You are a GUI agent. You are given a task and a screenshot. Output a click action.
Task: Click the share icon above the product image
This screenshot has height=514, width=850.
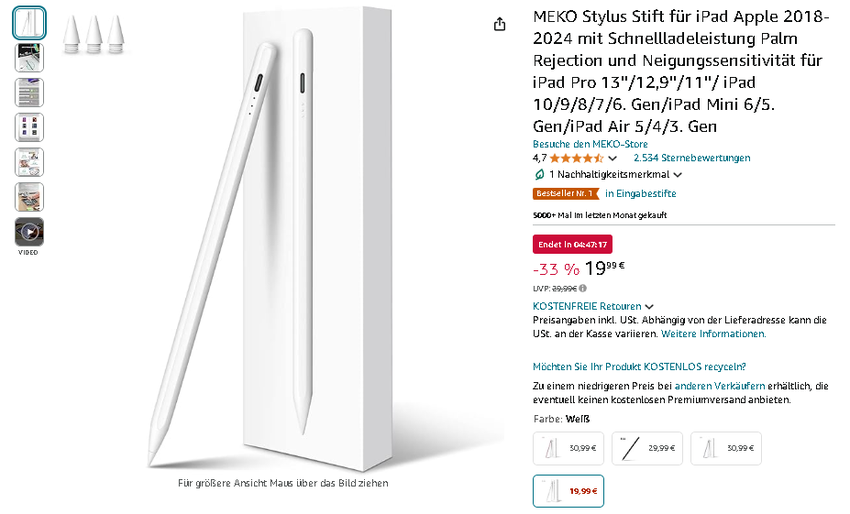click(500, 24)
